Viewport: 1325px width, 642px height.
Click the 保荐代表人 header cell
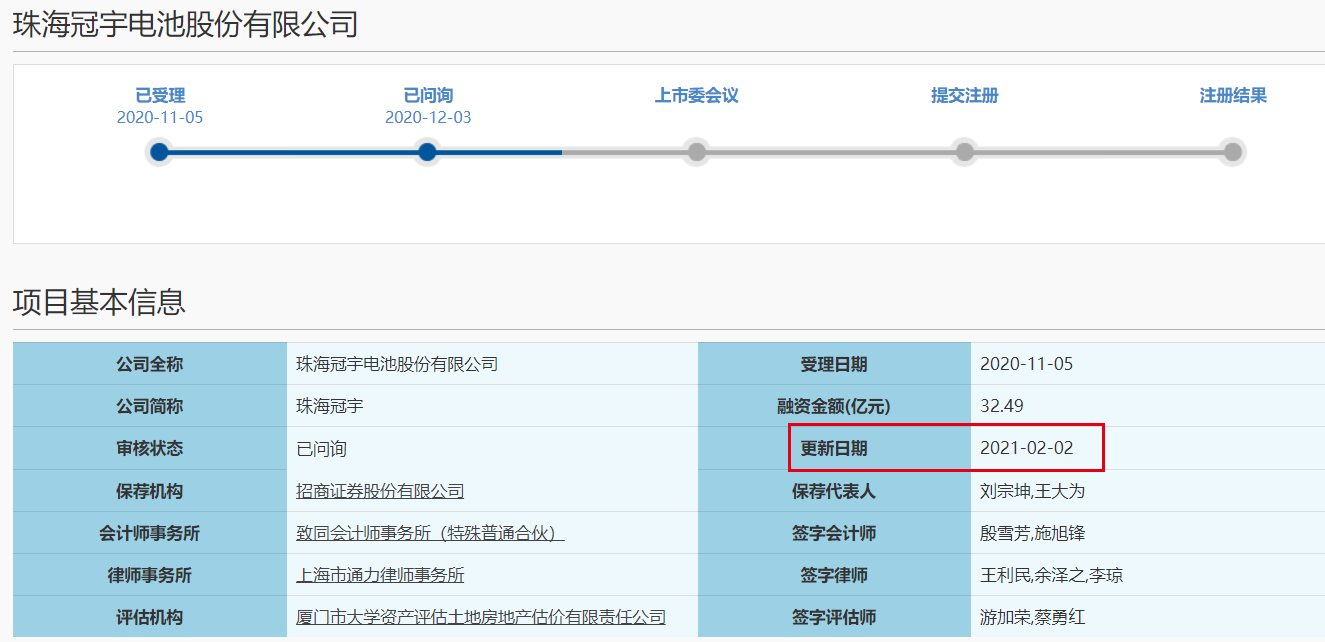point(834,491)
